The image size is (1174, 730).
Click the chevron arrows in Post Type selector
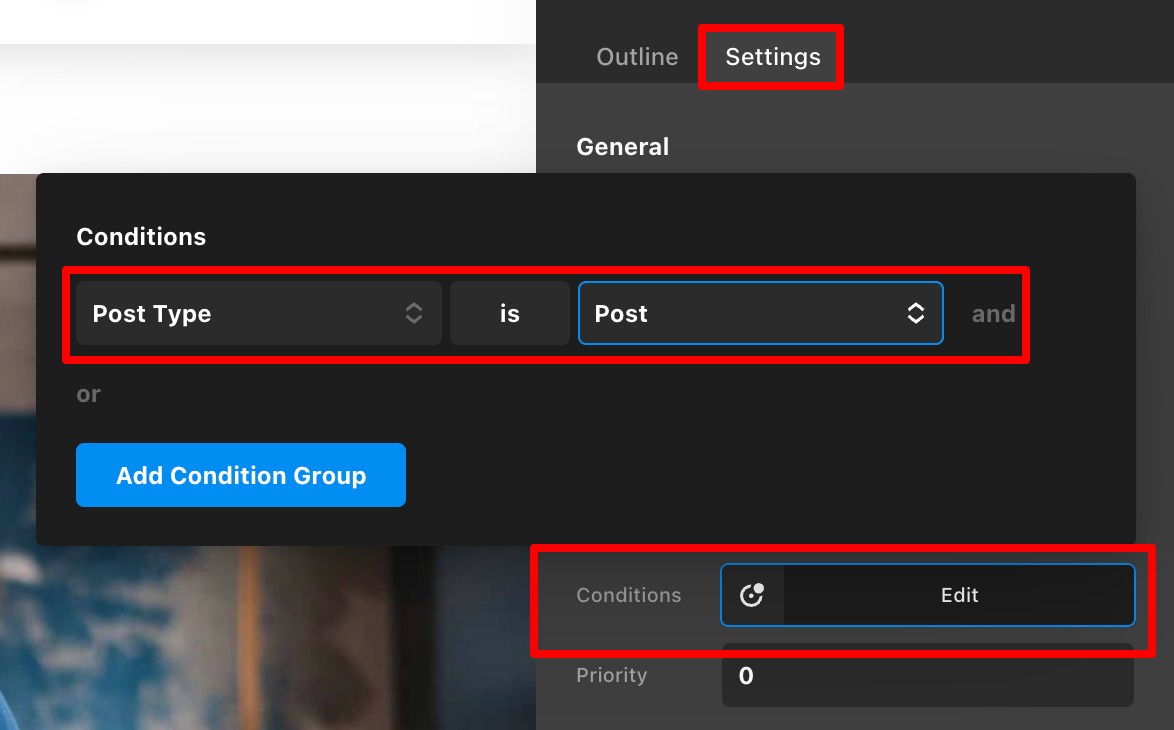(414, 314)
